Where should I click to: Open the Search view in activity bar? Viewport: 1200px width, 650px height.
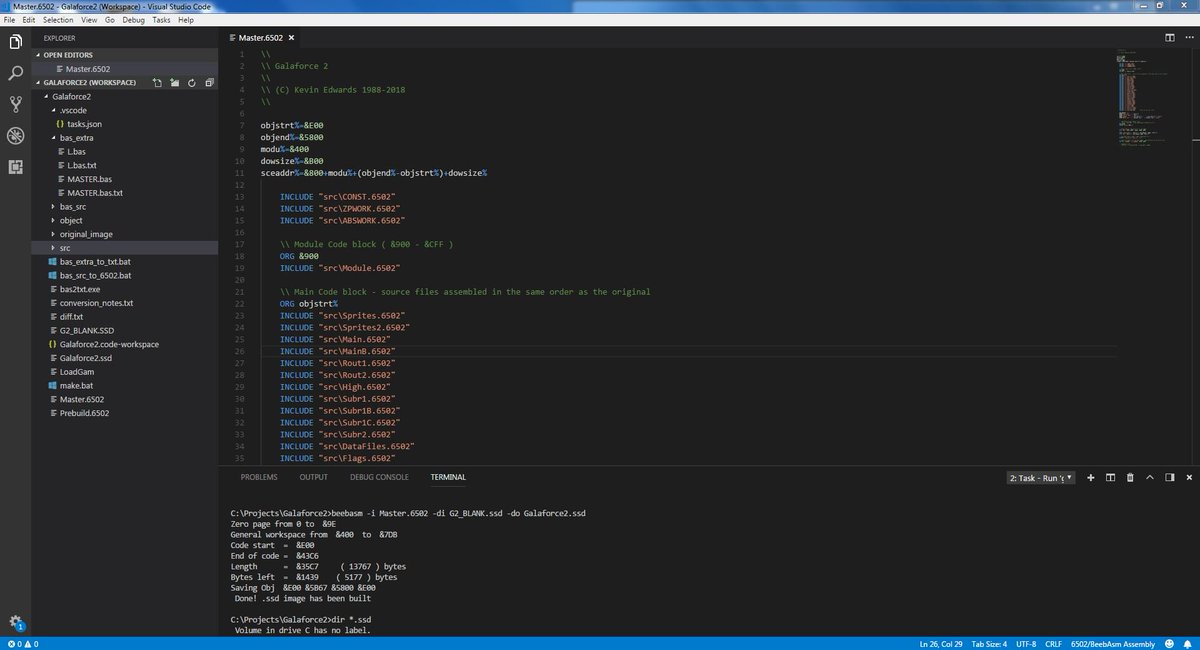pos(15,73)
